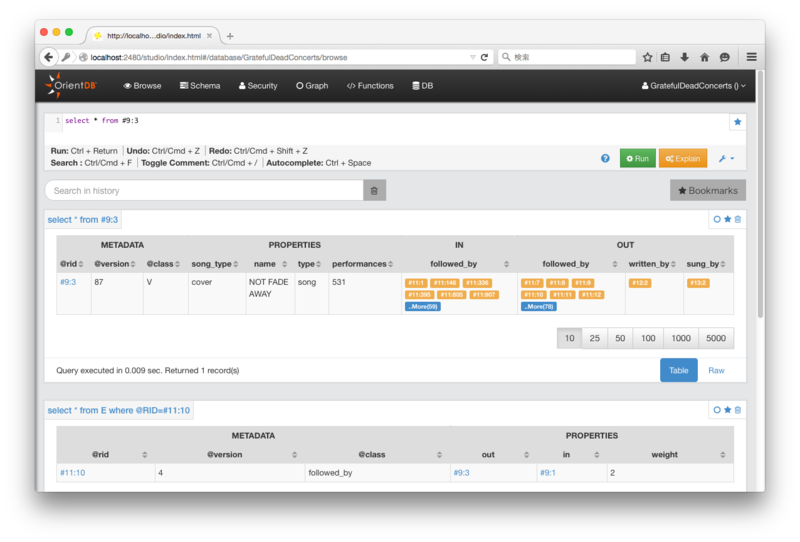This screenshot has width=800, height=542.
Task: Open the Graph editor page
Action: [312, 86]
